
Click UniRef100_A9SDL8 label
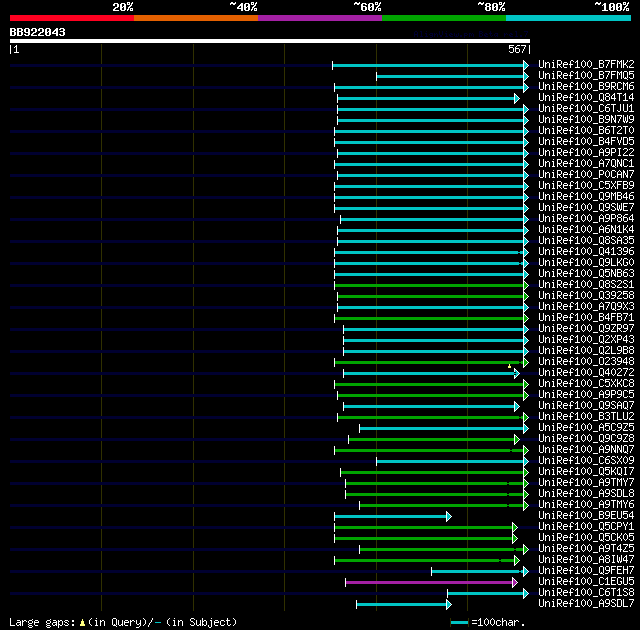(x=586, y=494)
